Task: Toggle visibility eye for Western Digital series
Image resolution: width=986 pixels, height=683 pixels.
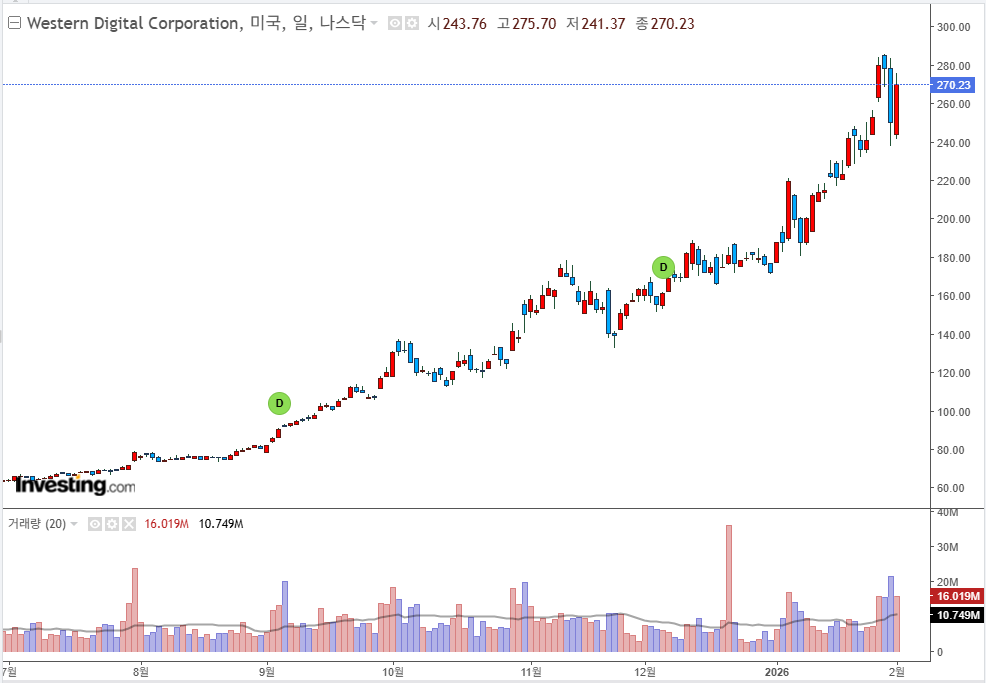Action: pos(395,24)
